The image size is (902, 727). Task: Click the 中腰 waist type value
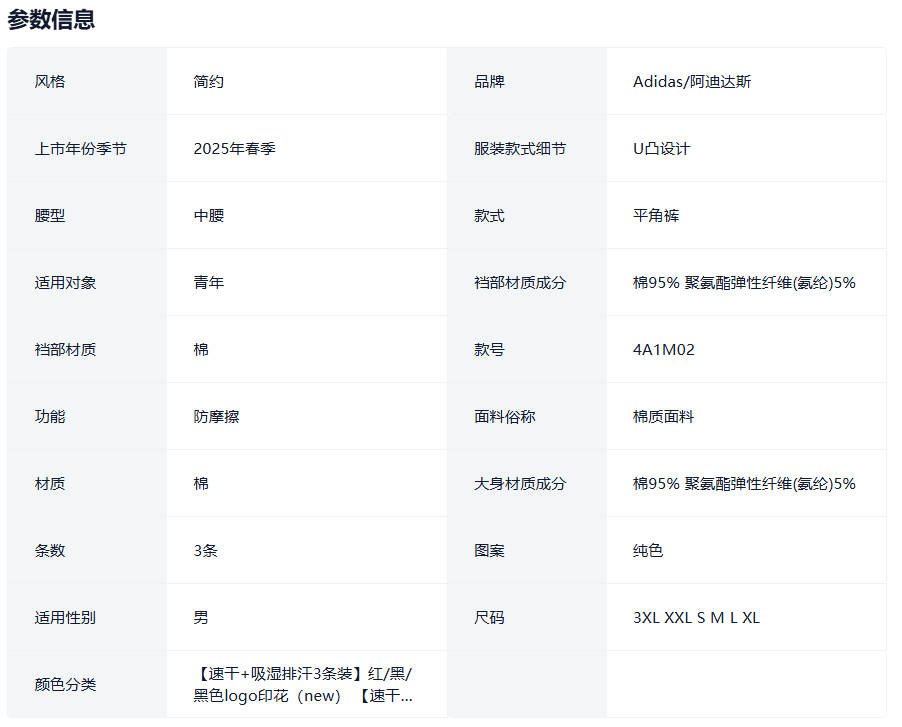pyautogui.click(x=209, y=216)
